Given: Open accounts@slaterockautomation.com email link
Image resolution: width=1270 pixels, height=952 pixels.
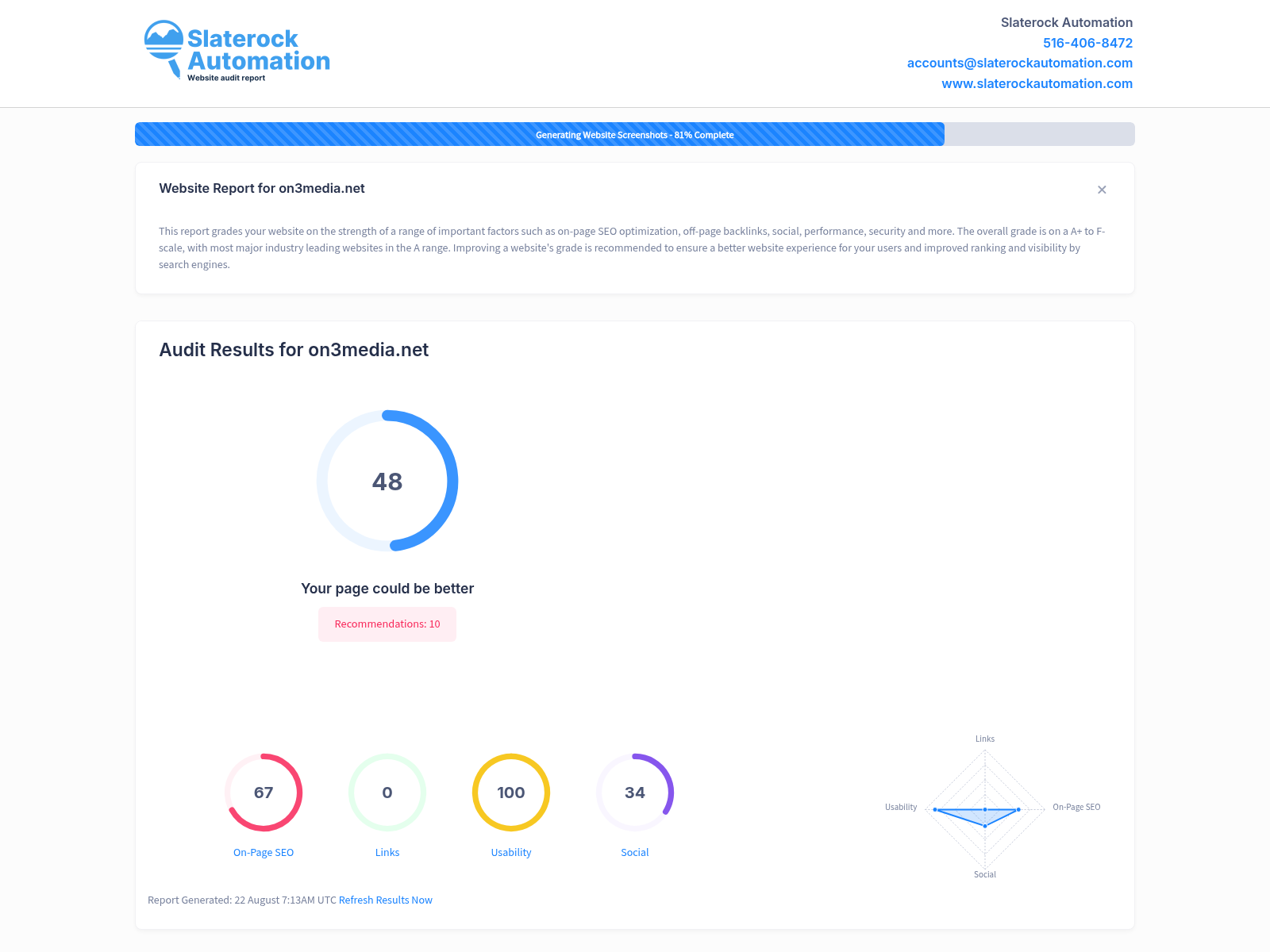Looking at the screenshot, I should pos(1019,63).
